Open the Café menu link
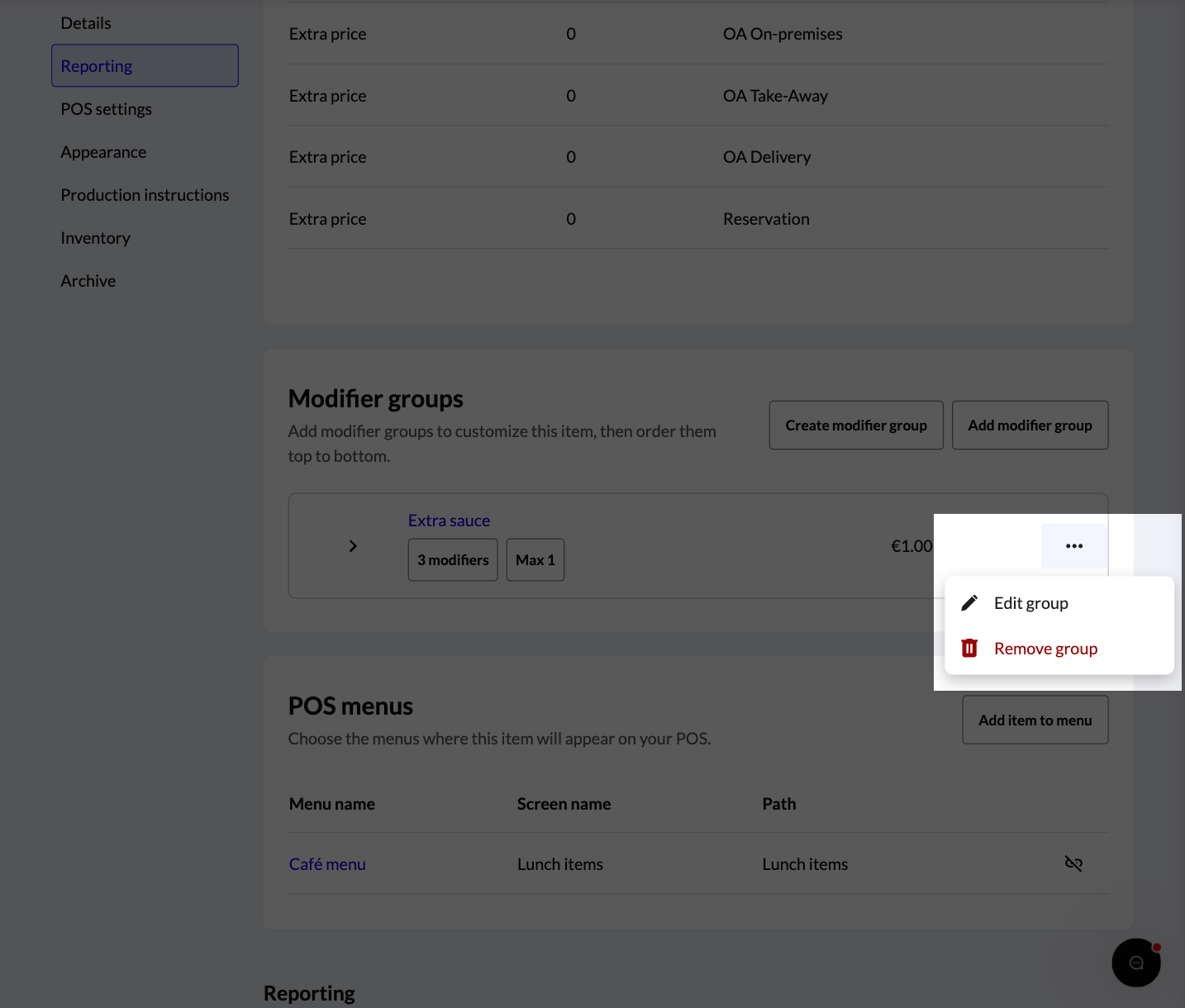 pyautogui.click(x=327, y=864)
